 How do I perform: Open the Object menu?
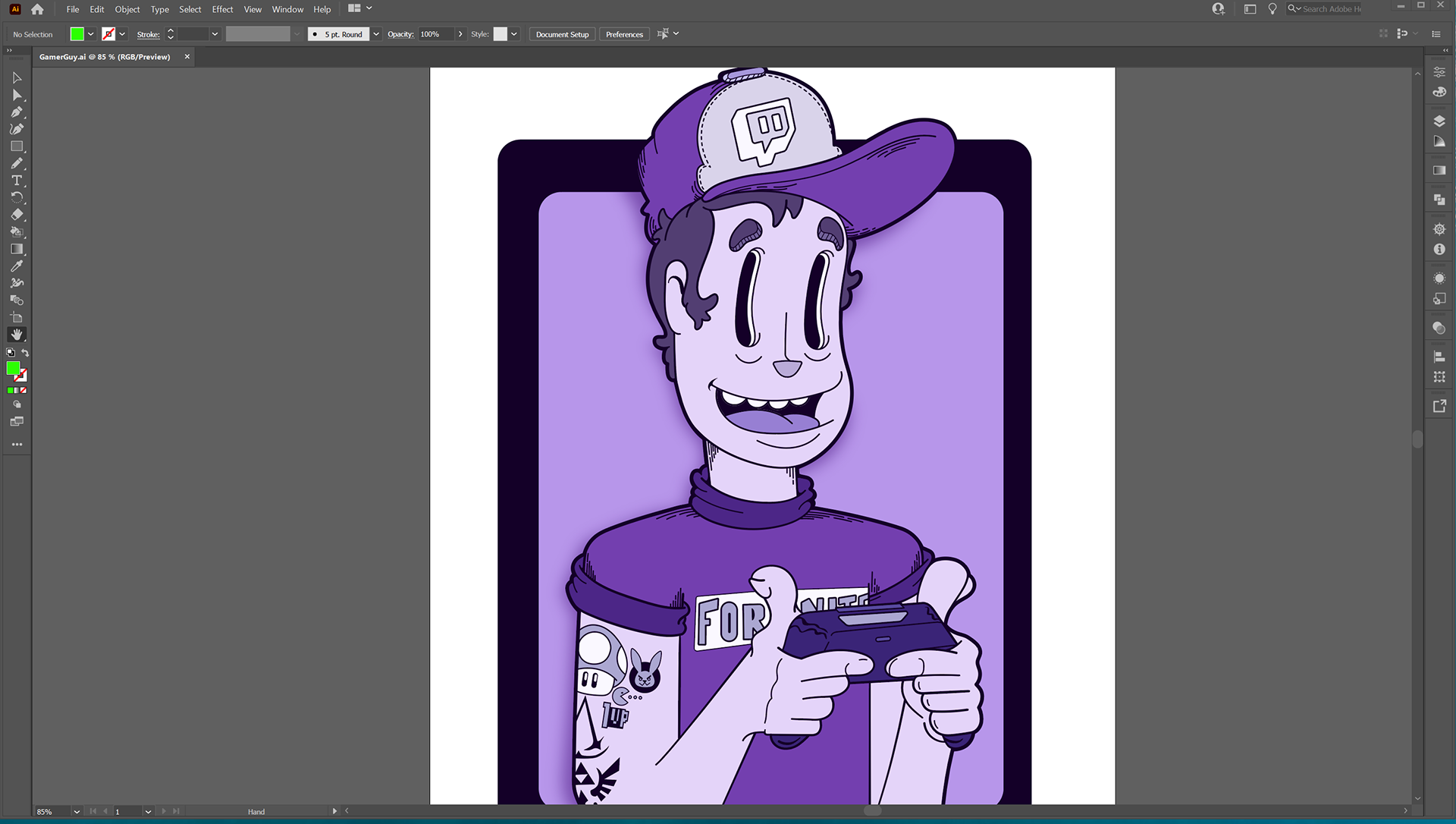[127, 9]
